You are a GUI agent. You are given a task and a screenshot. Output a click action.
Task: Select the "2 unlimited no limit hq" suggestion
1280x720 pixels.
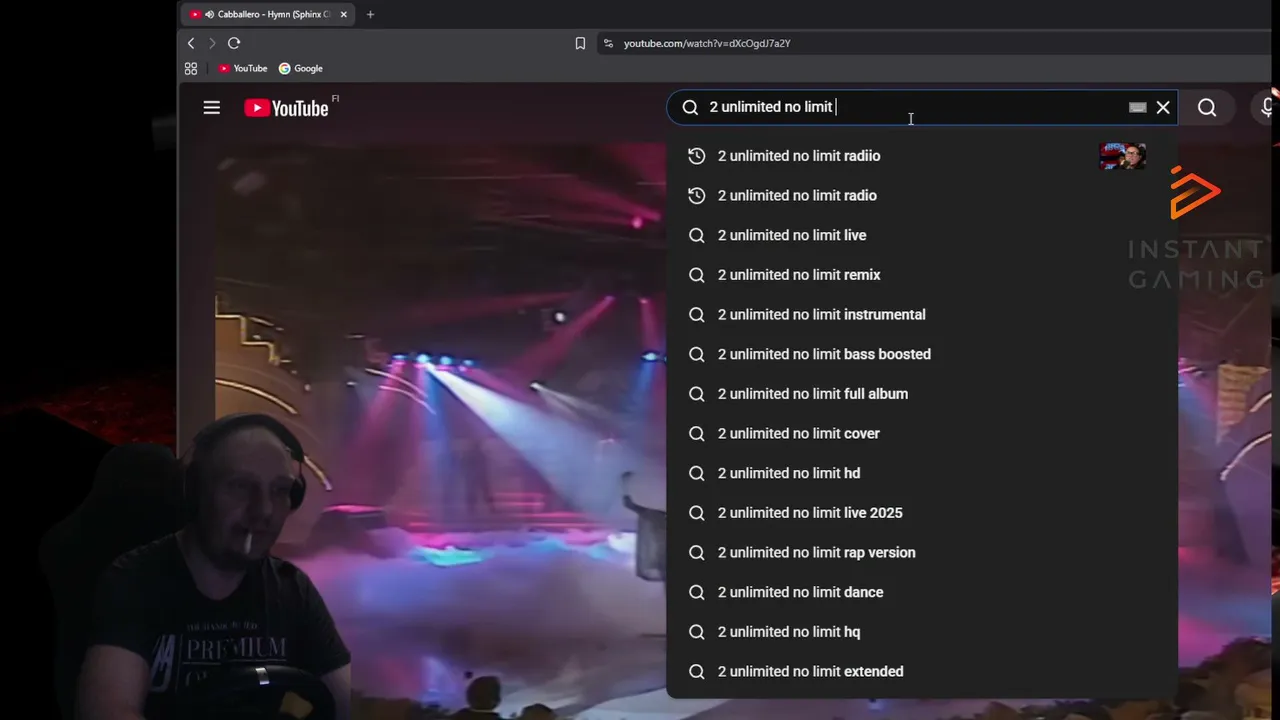(922, 632)
